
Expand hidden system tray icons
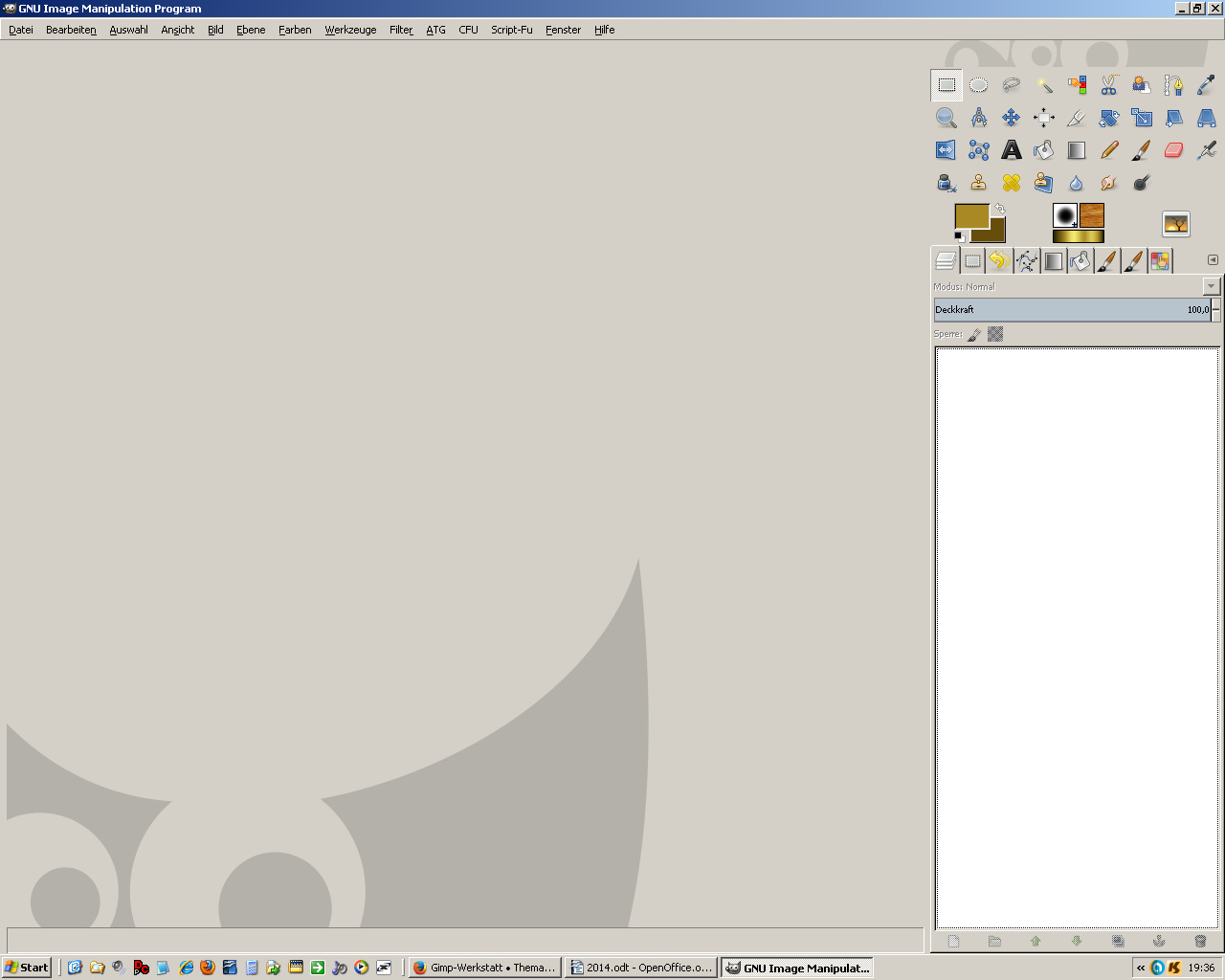1140,968
